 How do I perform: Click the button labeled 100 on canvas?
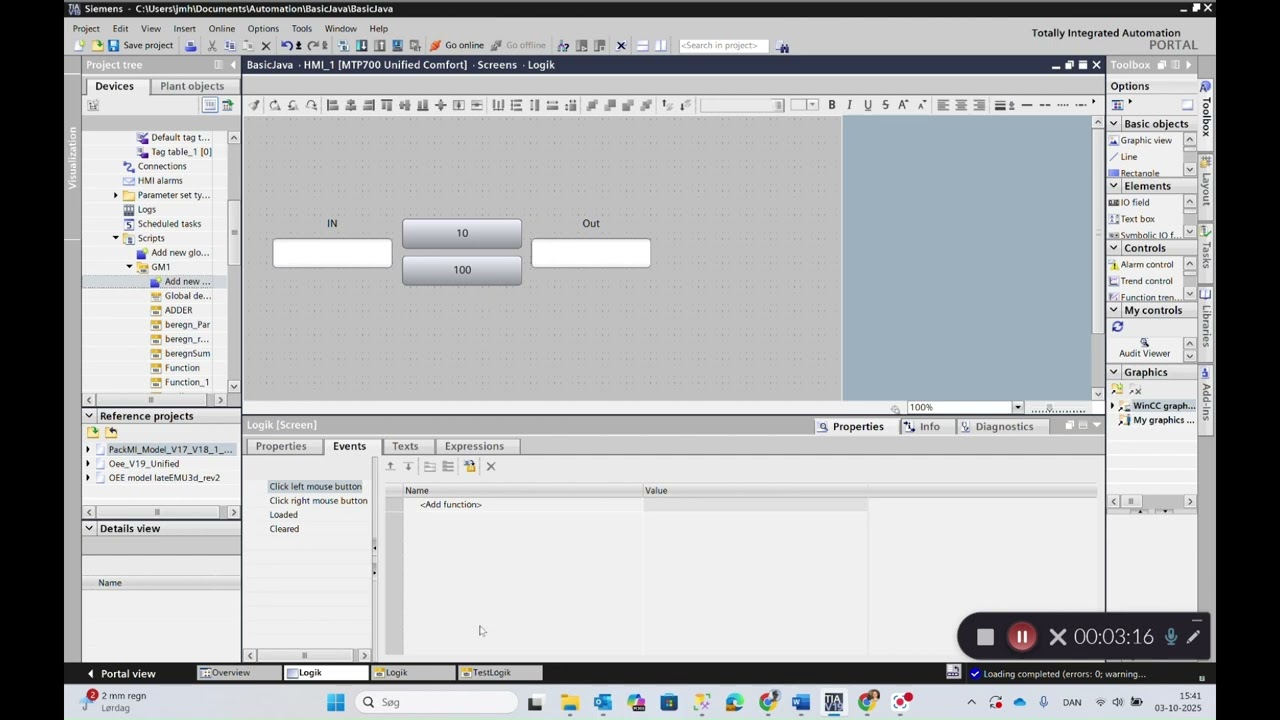462,270
